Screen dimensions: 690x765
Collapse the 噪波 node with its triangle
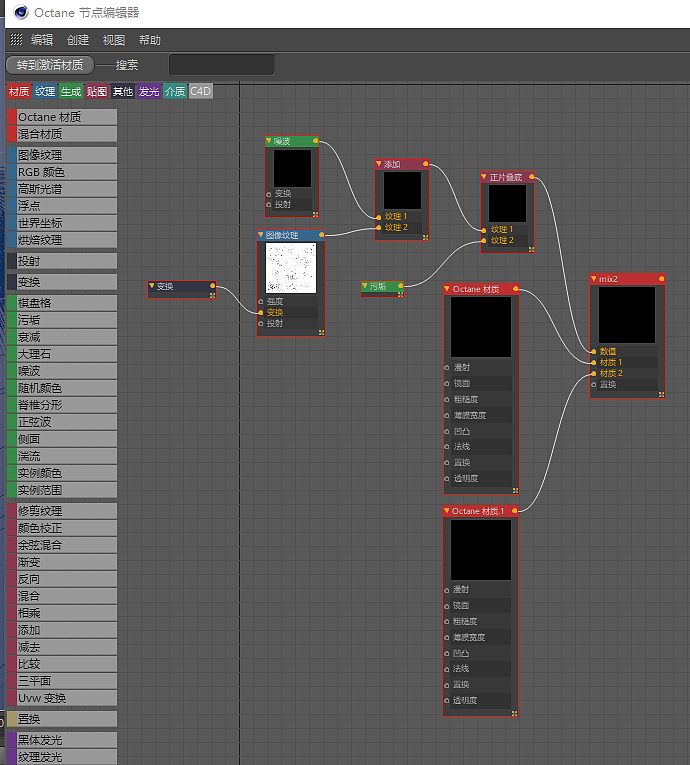click(x=268, y=141)
